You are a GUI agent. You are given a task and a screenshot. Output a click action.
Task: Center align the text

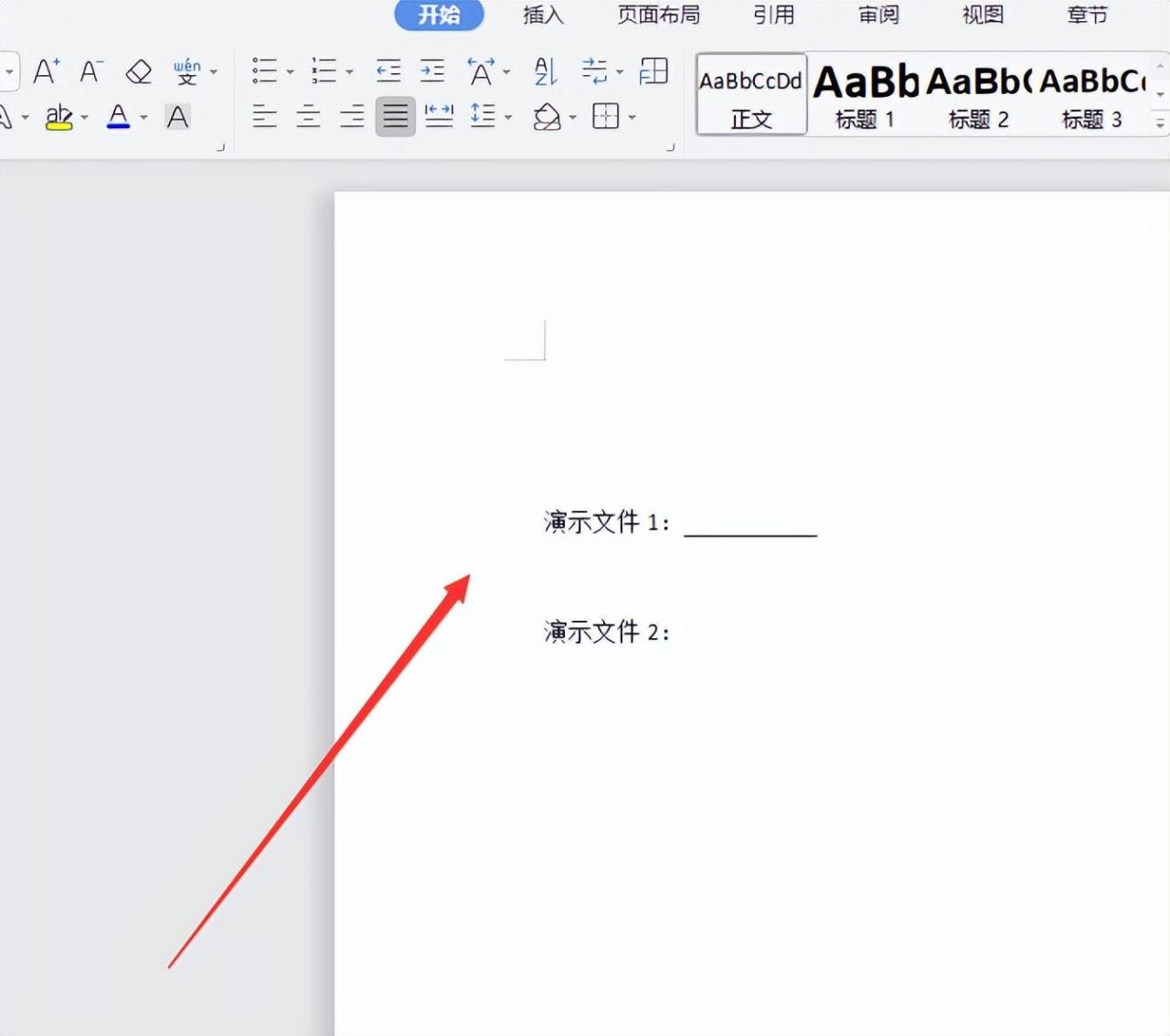(x=309, y=116)
